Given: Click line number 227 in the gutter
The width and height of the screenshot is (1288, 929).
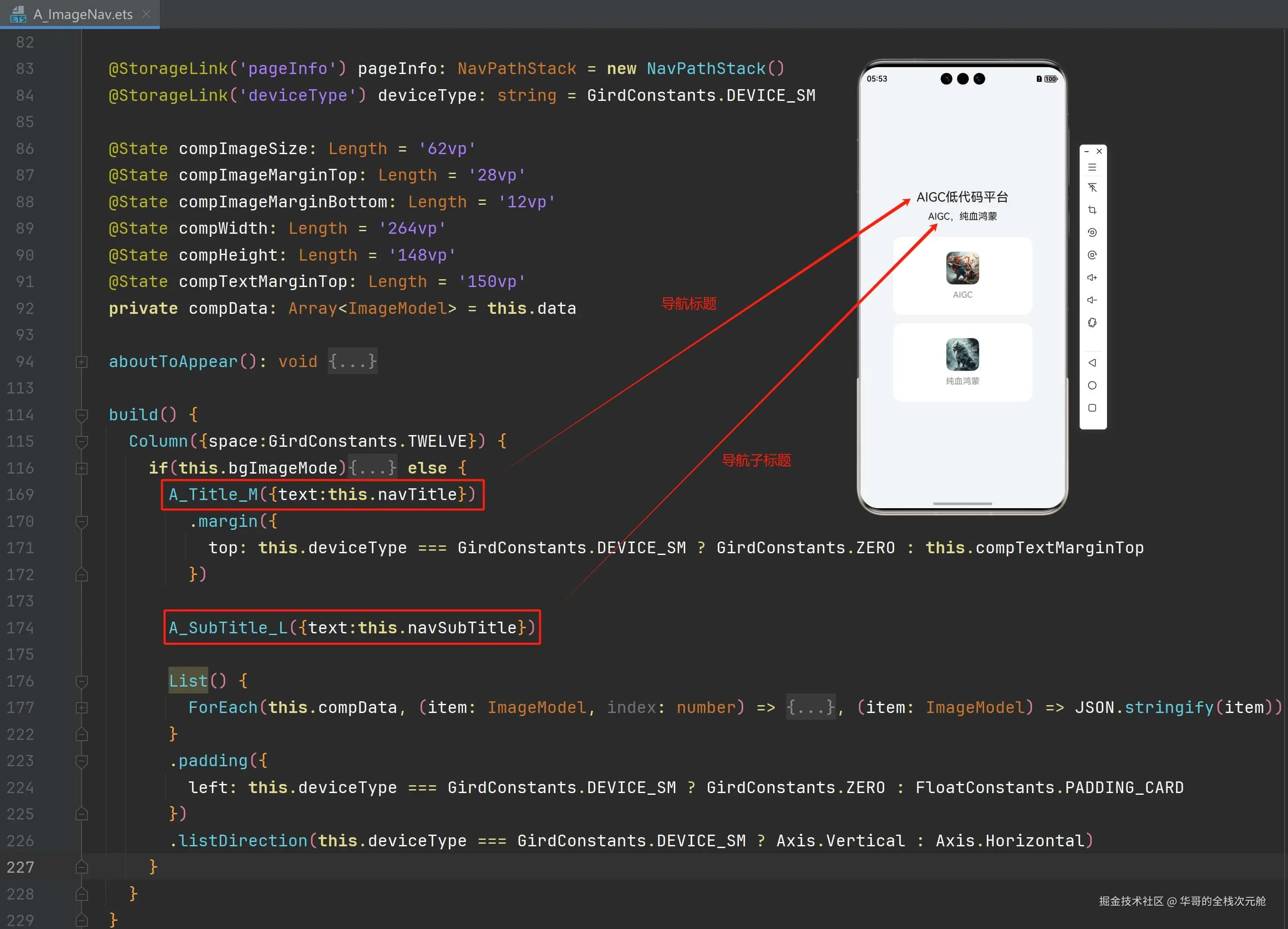Looking at the screenshot, I should tap(20, 867).
